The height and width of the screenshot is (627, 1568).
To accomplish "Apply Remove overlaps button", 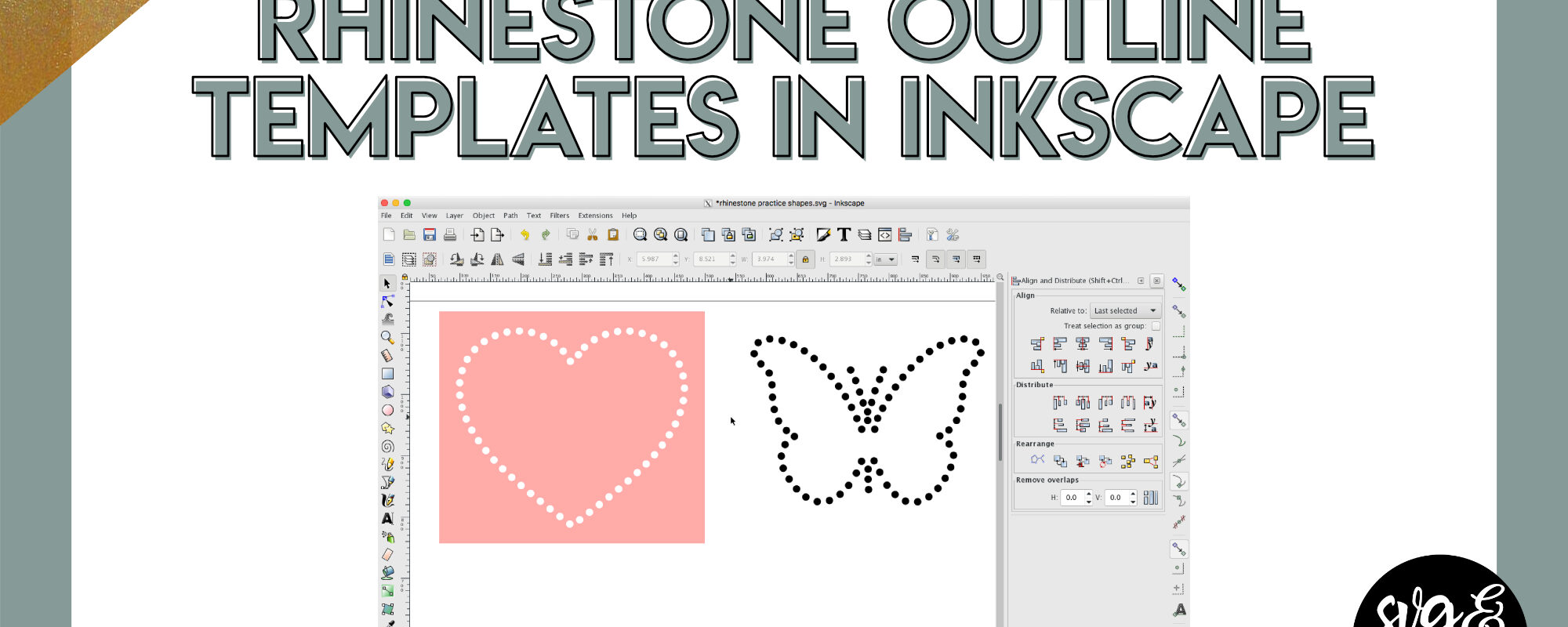I will [x=1151, y=498].
